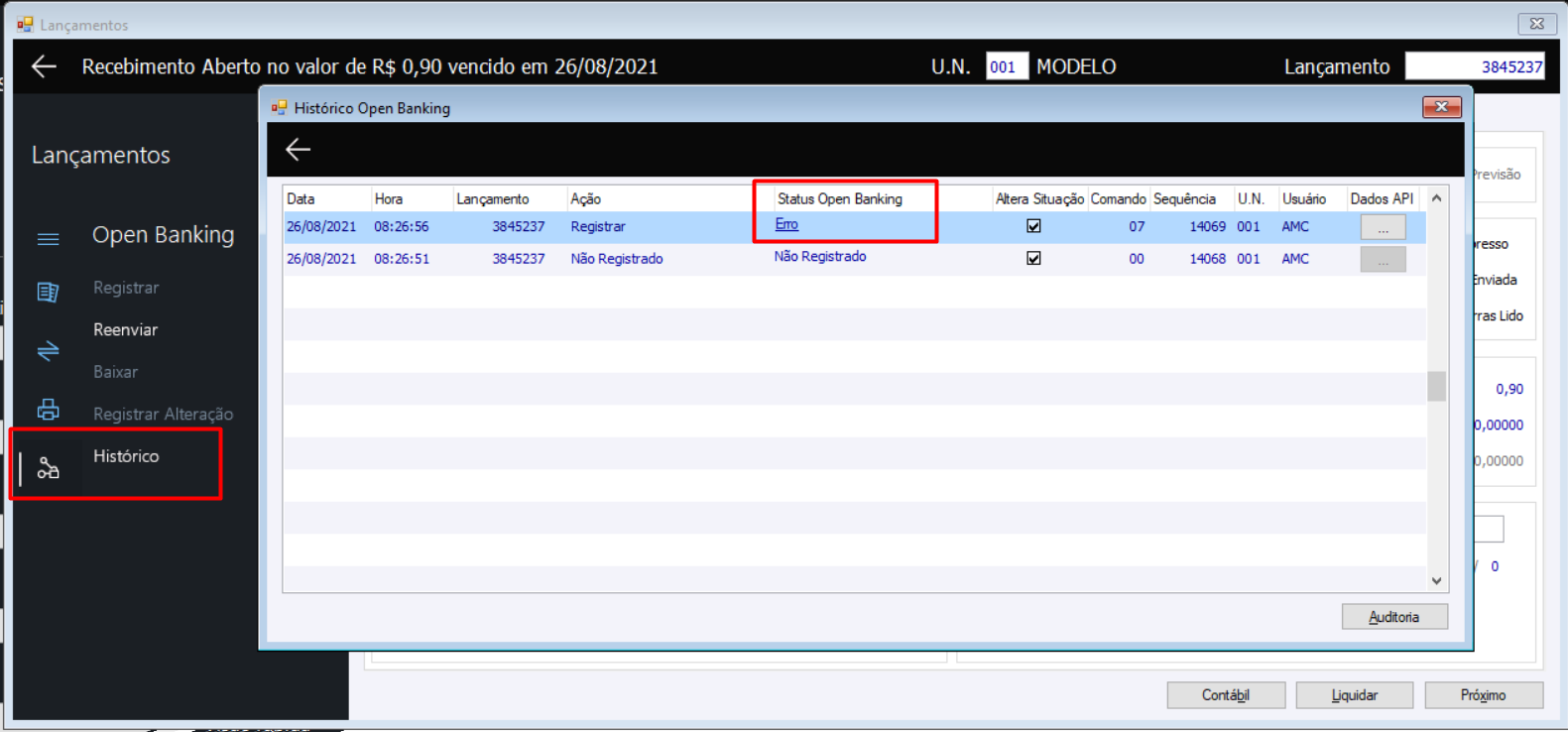Click the swap arrows icon in the sidebar
Image resolution: width=1568 pixels, height=732 pixels.
click(48, 351)
